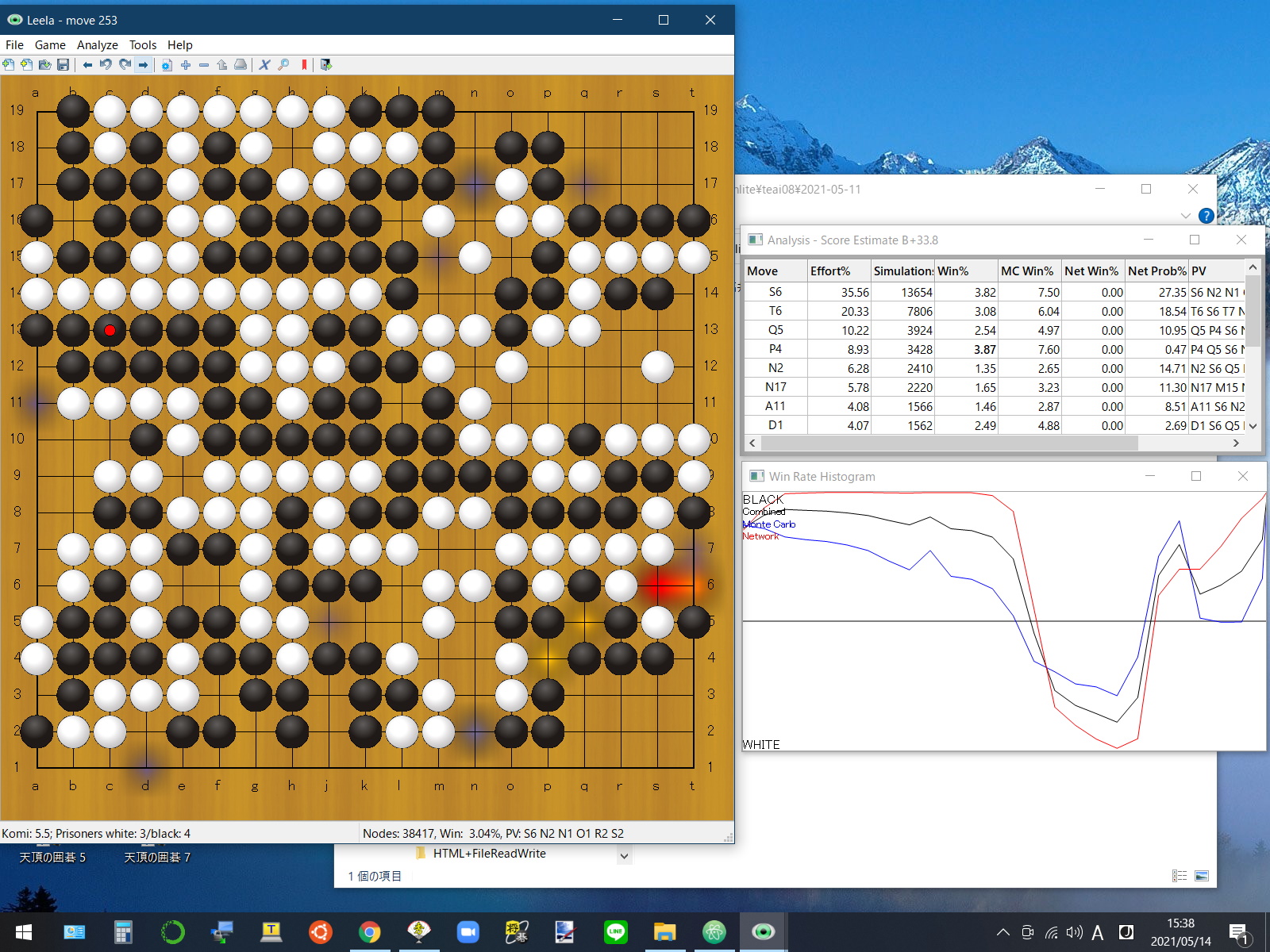Go back one move with left arrow
This screenshot has height=952, width=1270.
[87, 65]
